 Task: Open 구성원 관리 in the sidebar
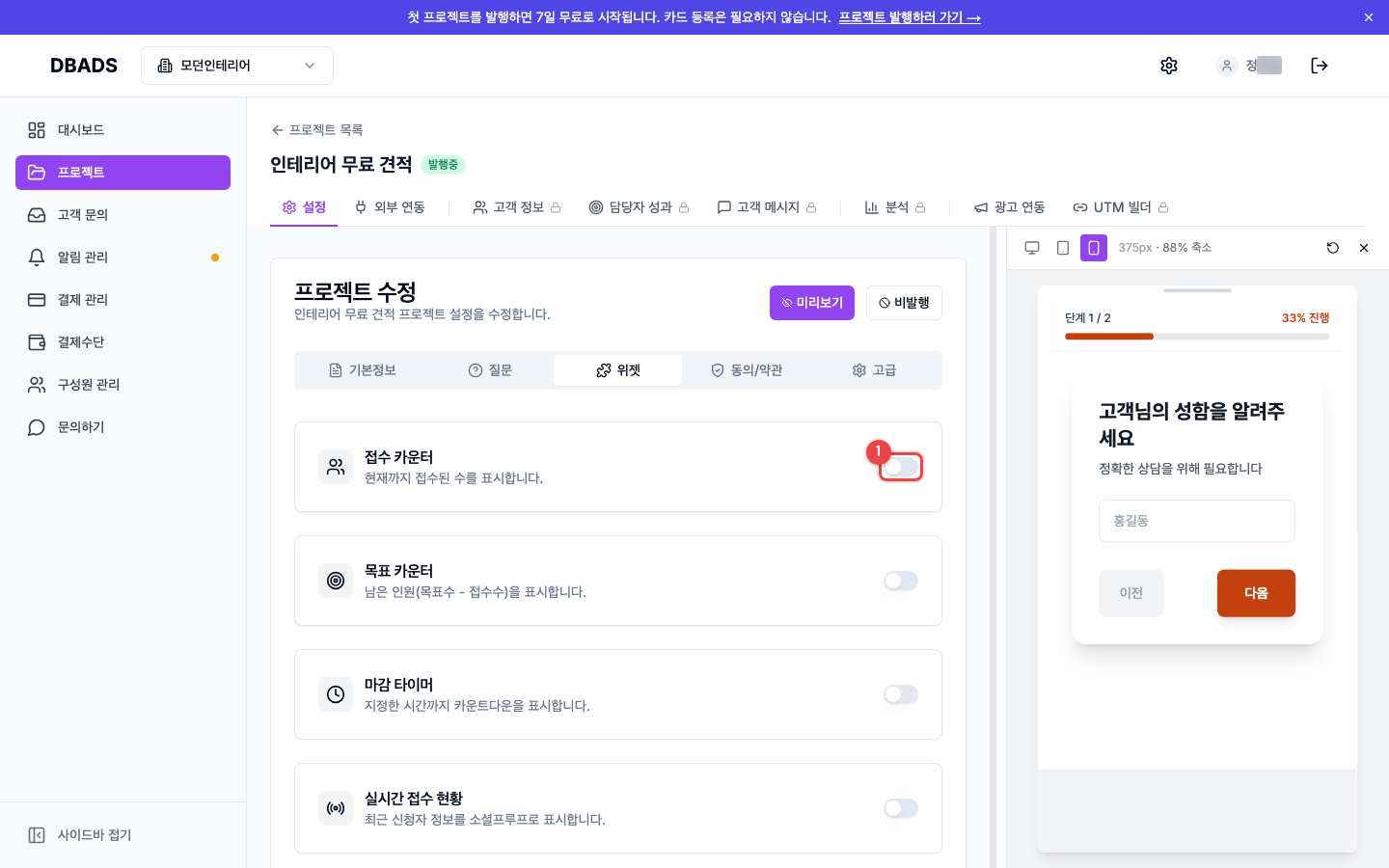123,385
